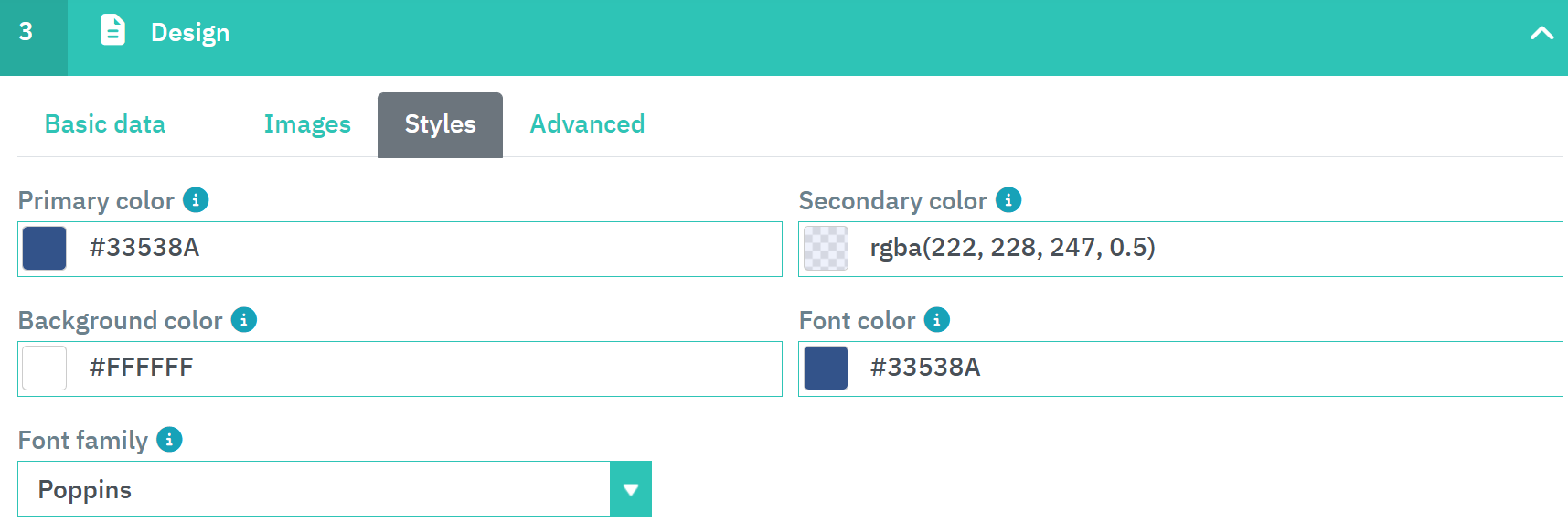Click the Primary color blue swatch

click(45, 248)
